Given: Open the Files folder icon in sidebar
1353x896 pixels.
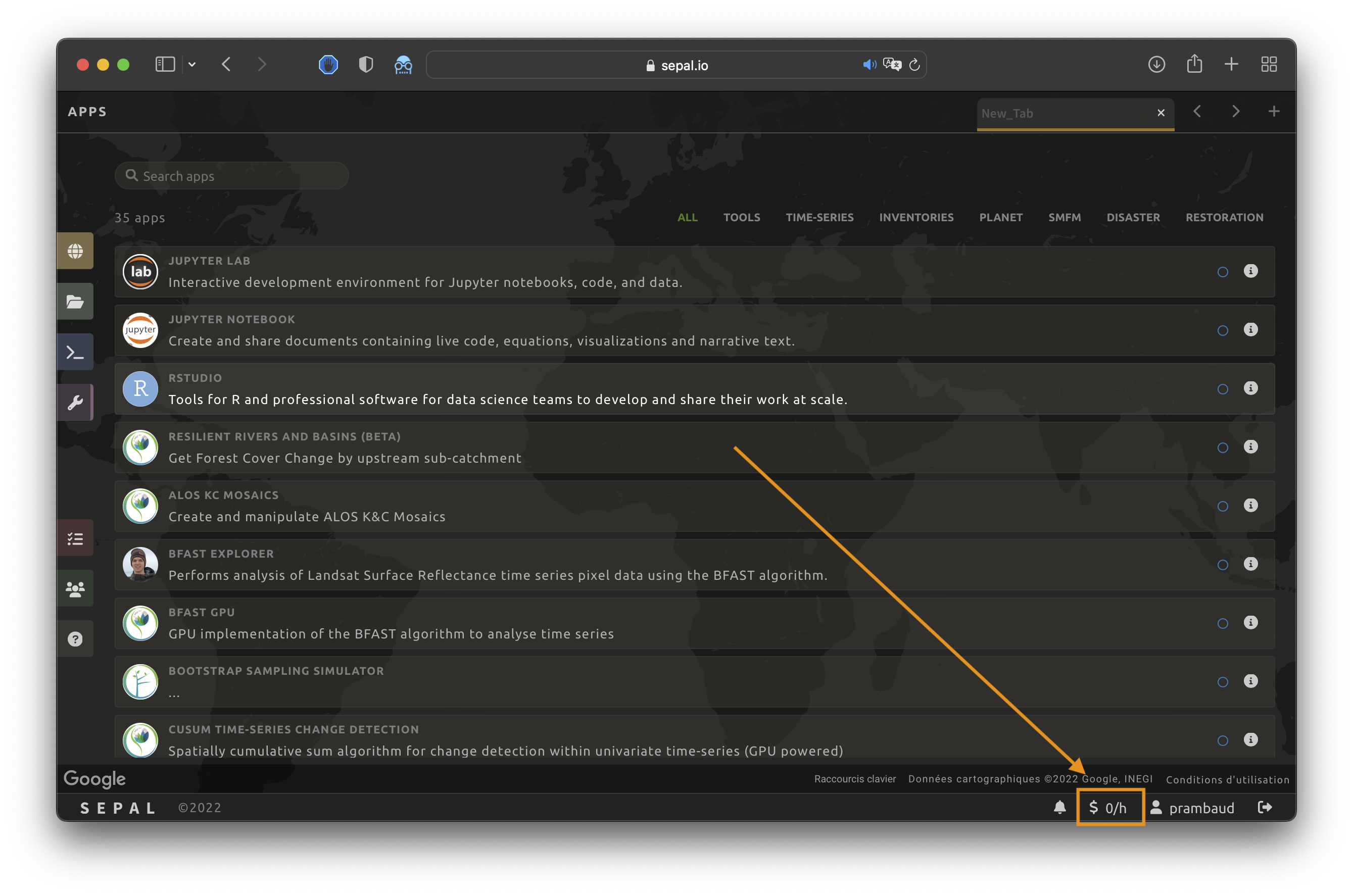Looking at the screenshot, I should (75, 302).
